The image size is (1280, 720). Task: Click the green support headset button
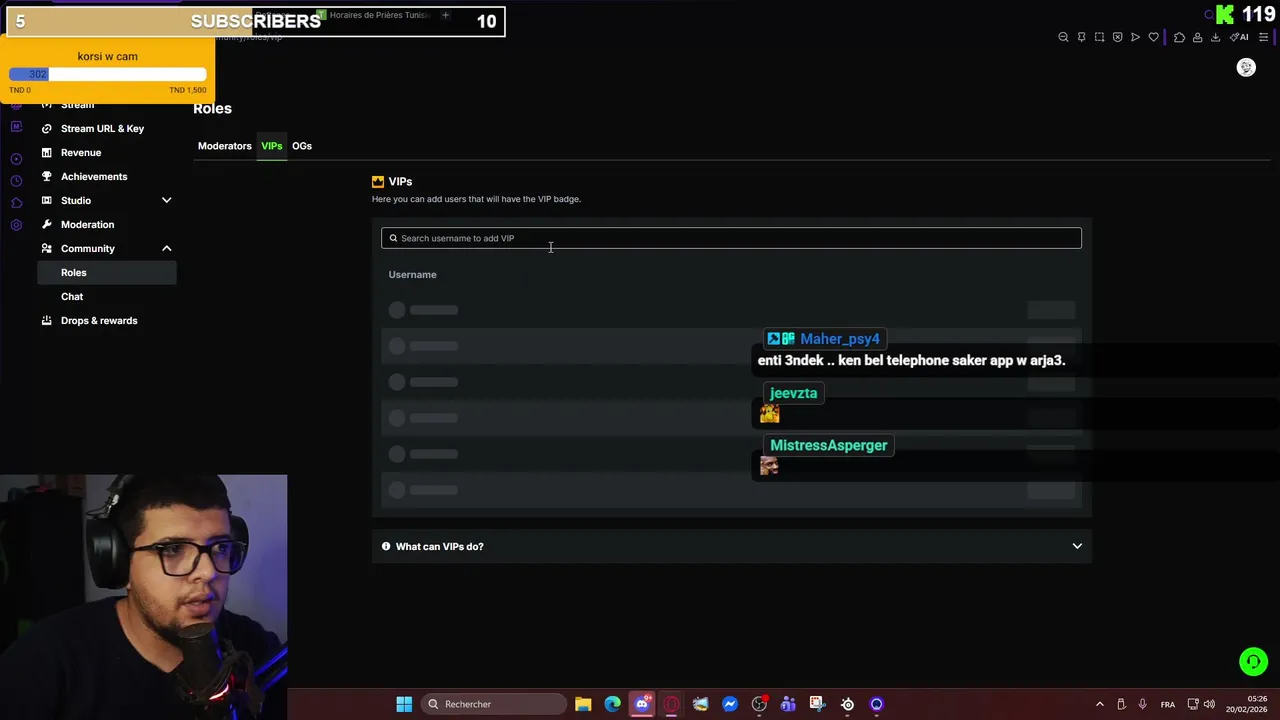point(1253,662)
